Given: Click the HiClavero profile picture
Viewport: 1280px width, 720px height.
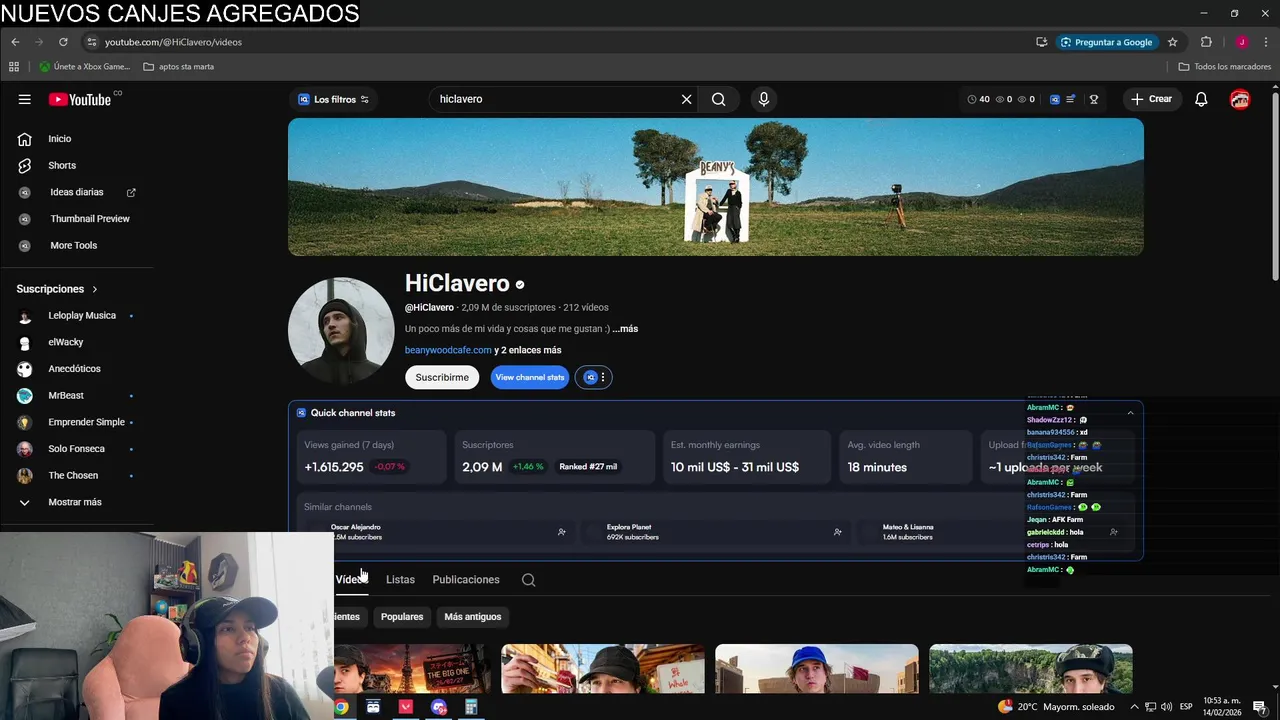Looking at the screenshot, I should [x=341, y=331].
